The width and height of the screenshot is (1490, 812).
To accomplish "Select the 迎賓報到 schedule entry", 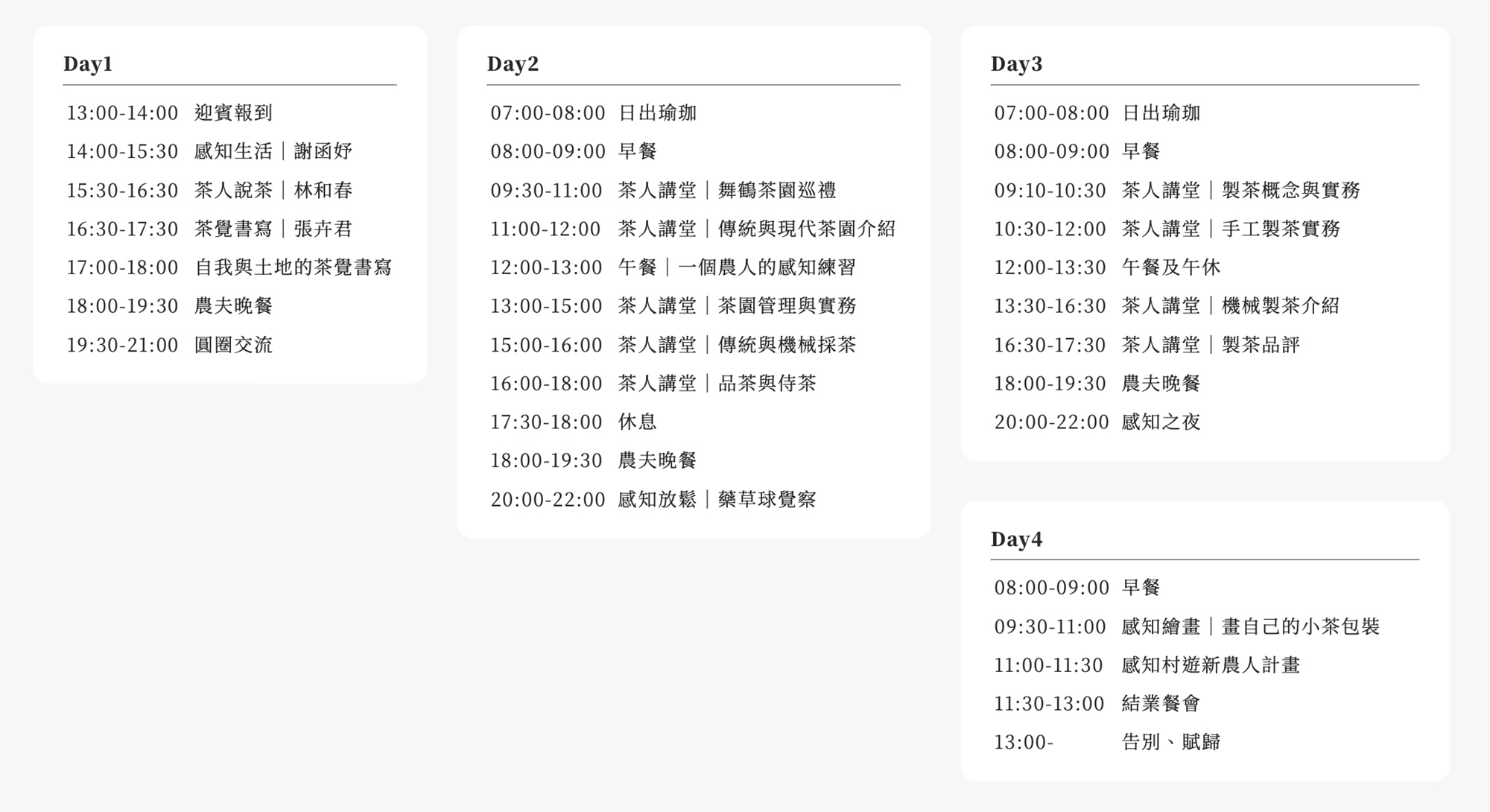I will pos(233,113).
